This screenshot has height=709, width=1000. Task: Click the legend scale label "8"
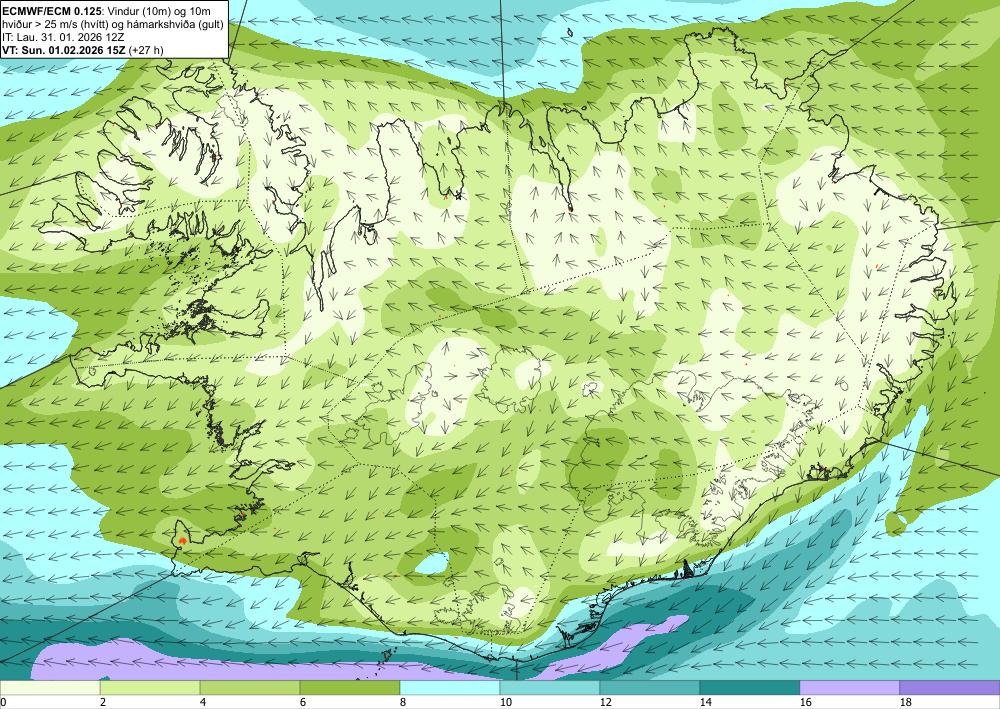coord(403,703)
